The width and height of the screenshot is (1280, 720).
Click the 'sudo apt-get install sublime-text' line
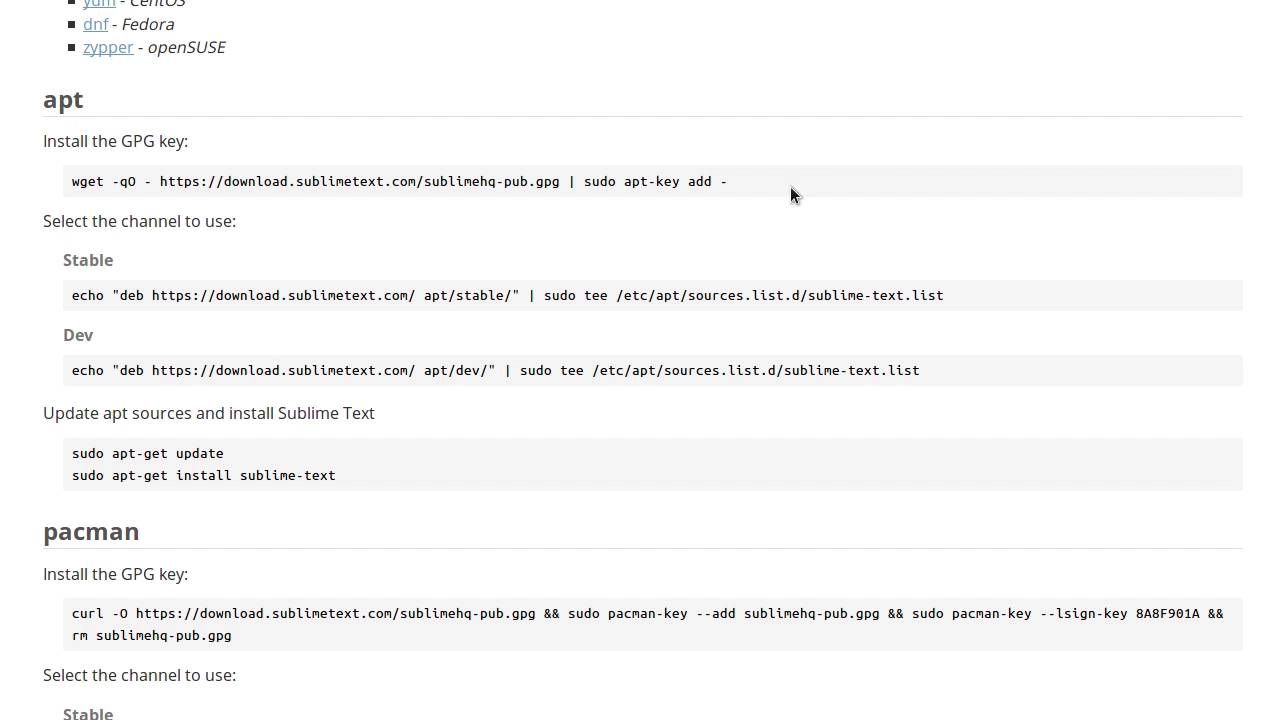[x=204, y=476]
